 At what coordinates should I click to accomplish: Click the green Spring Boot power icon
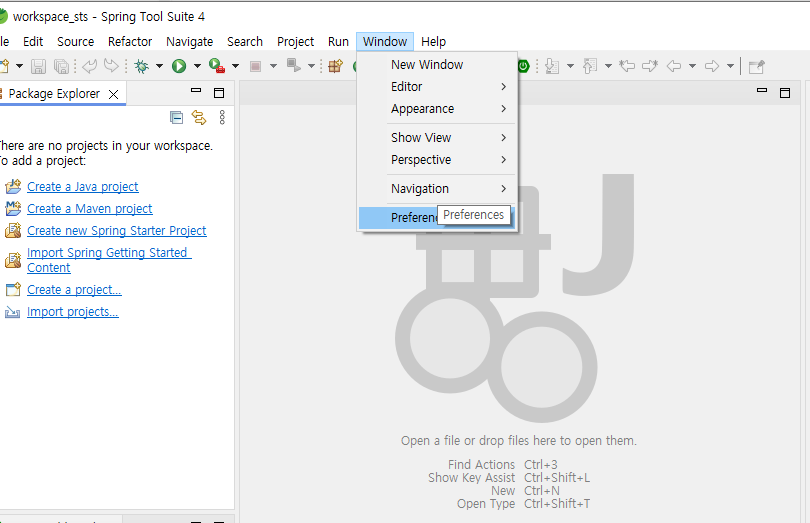point(523,66)
